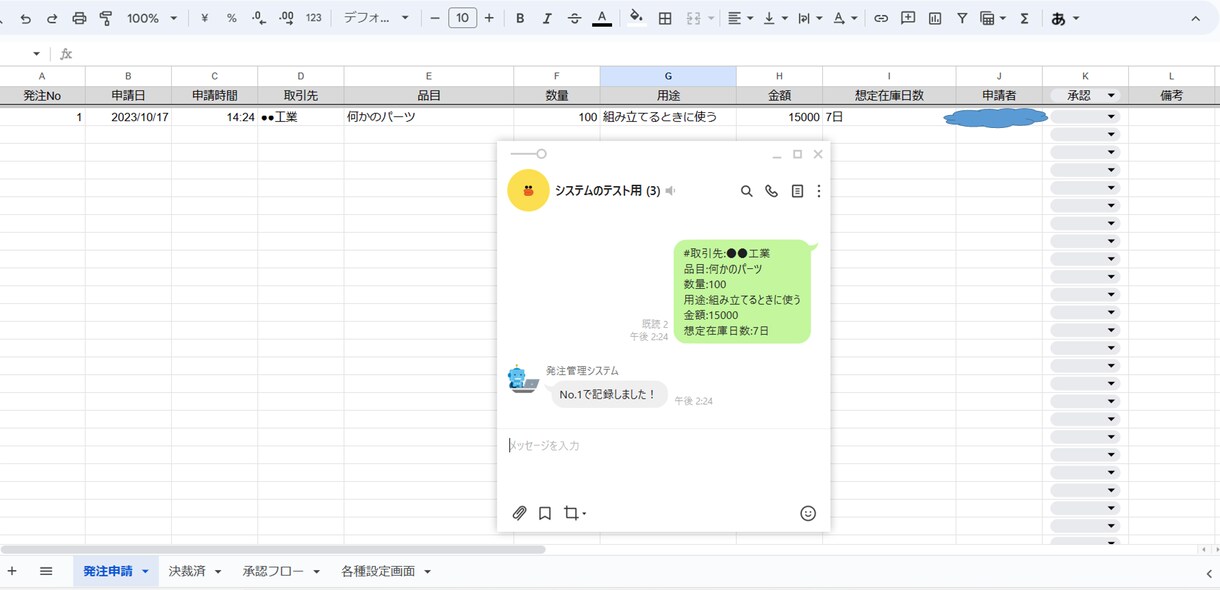Click the horizontal scrollbar of the sheet
Image resolution: width=1220 pixels, height=590 pixels.
tap(273, 549)
